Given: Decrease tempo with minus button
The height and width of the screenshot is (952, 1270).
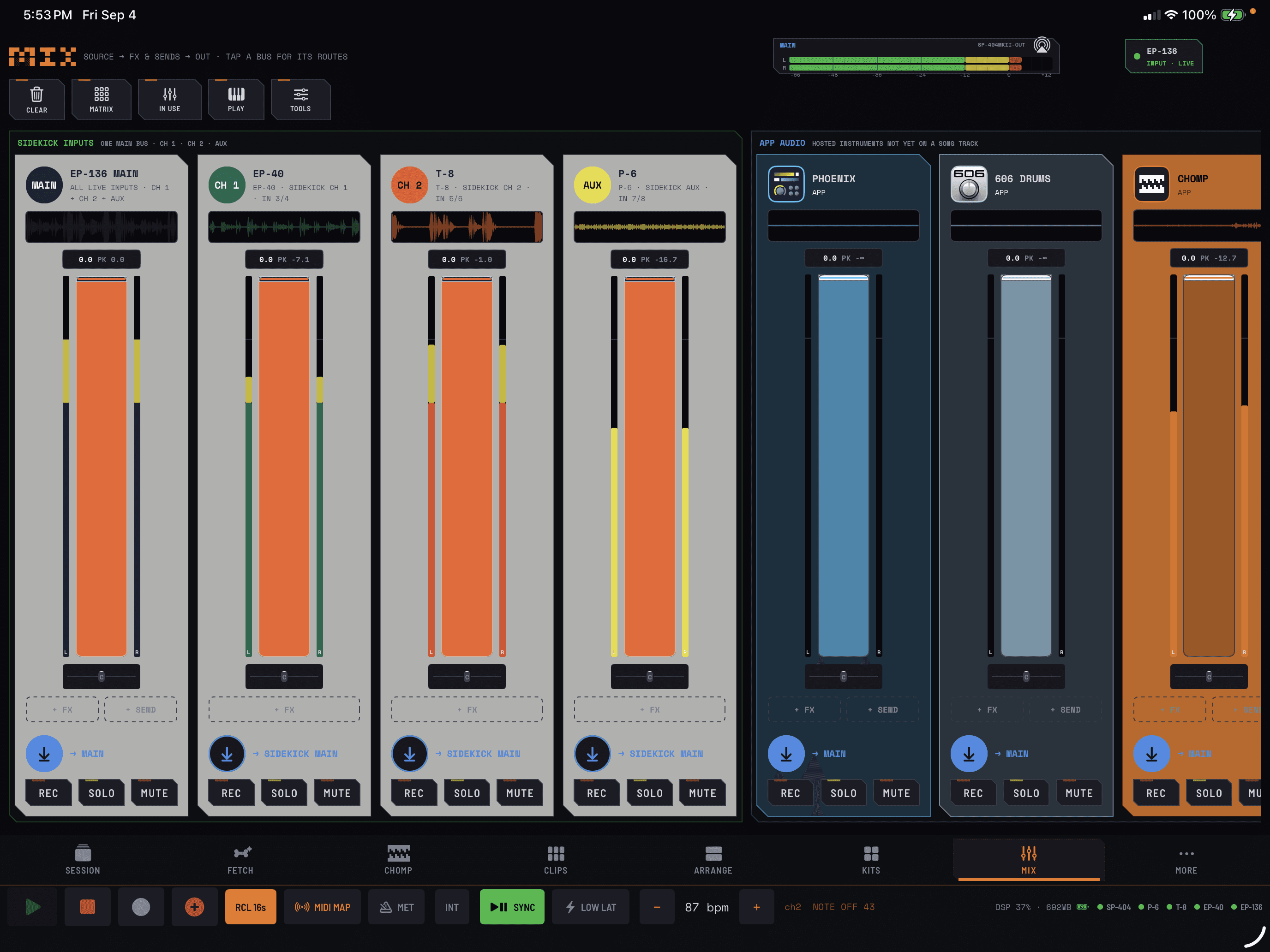Looking at the screenshot, I should [657, 907].
